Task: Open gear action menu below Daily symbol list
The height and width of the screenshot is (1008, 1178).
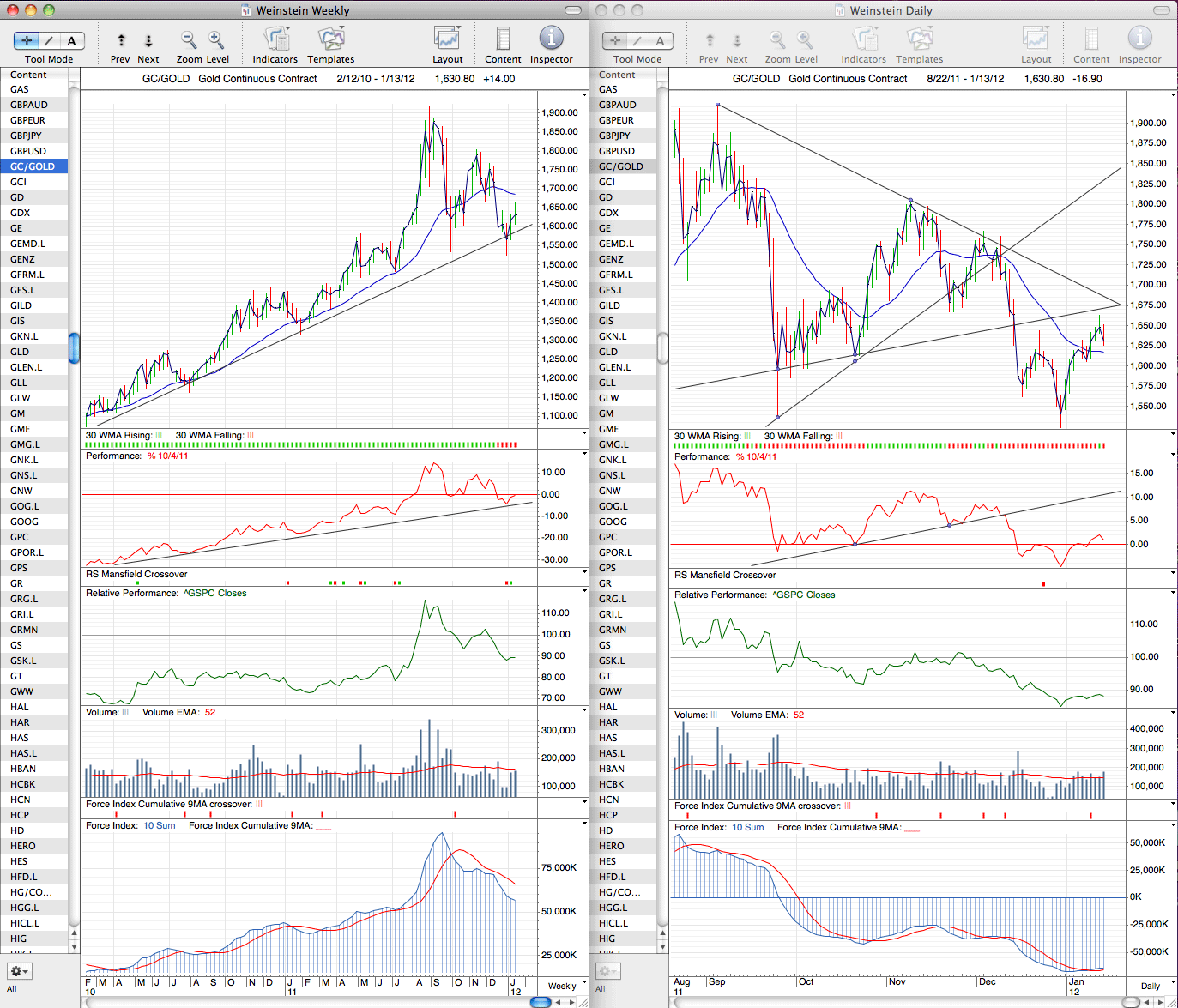Action: point(607,971)
